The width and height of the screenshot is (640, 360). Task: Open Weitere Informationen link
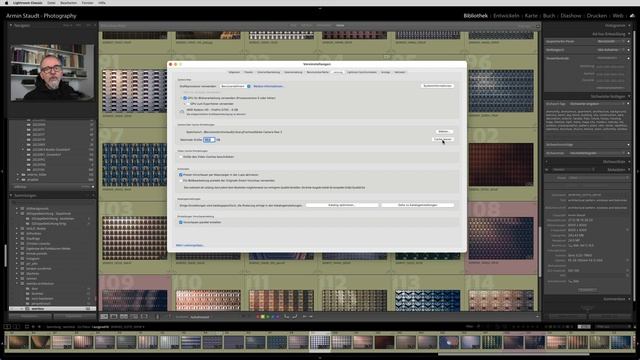(268, 86)
